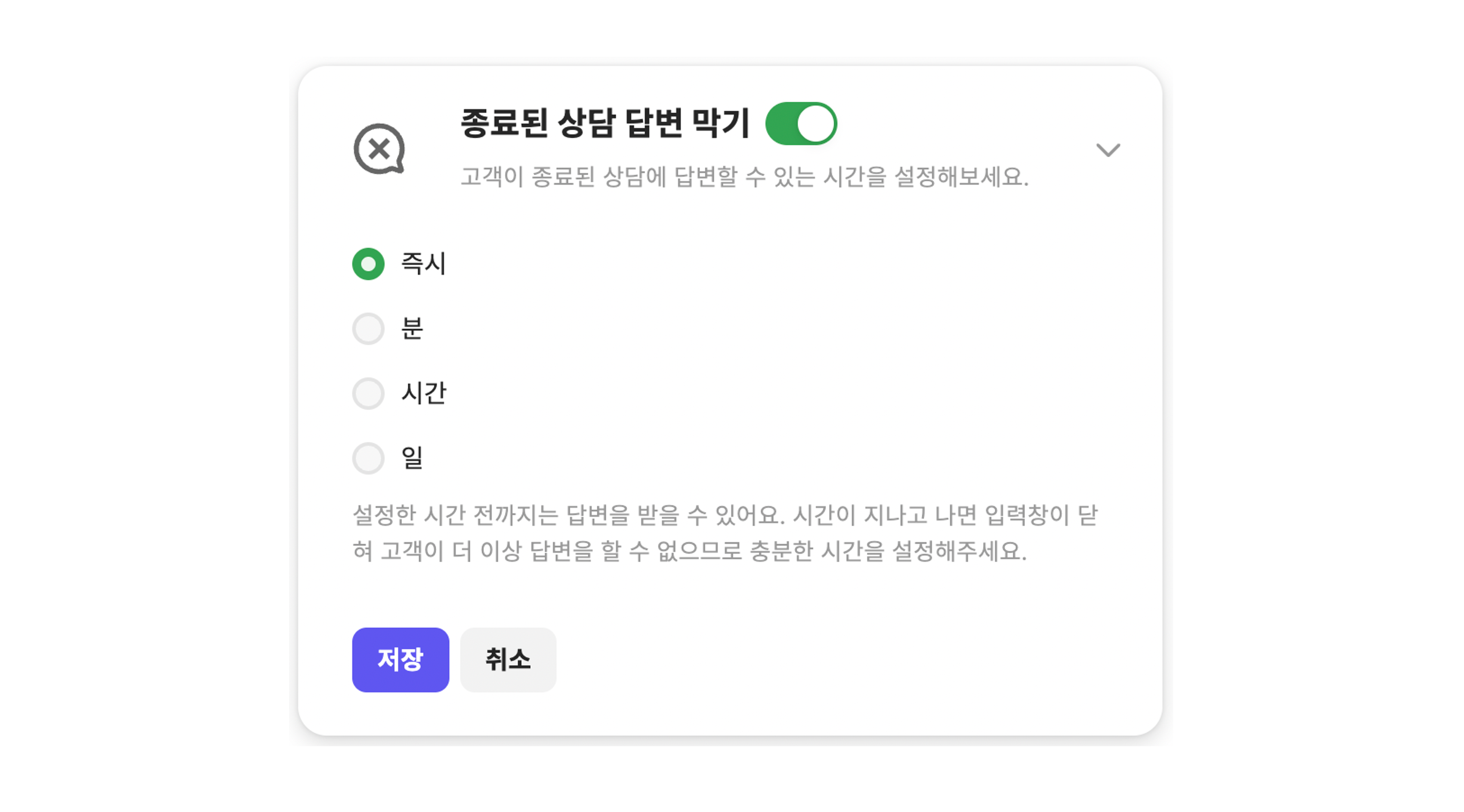
Task: Disable the 종료된 상담 답변 막기 toggle
Action: click(x=801, y=123)
